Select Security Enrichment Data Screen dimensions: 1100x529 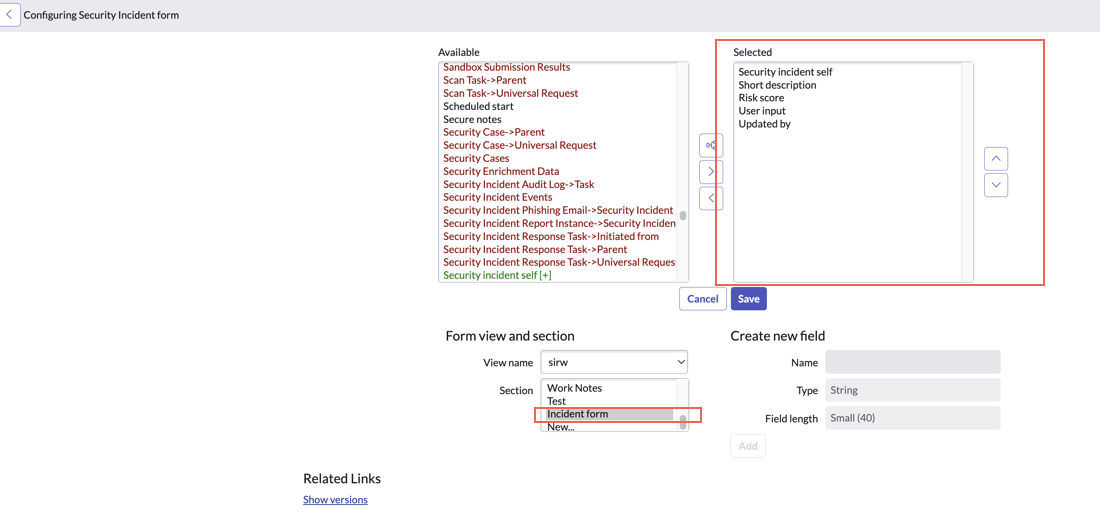click(501, 171)
